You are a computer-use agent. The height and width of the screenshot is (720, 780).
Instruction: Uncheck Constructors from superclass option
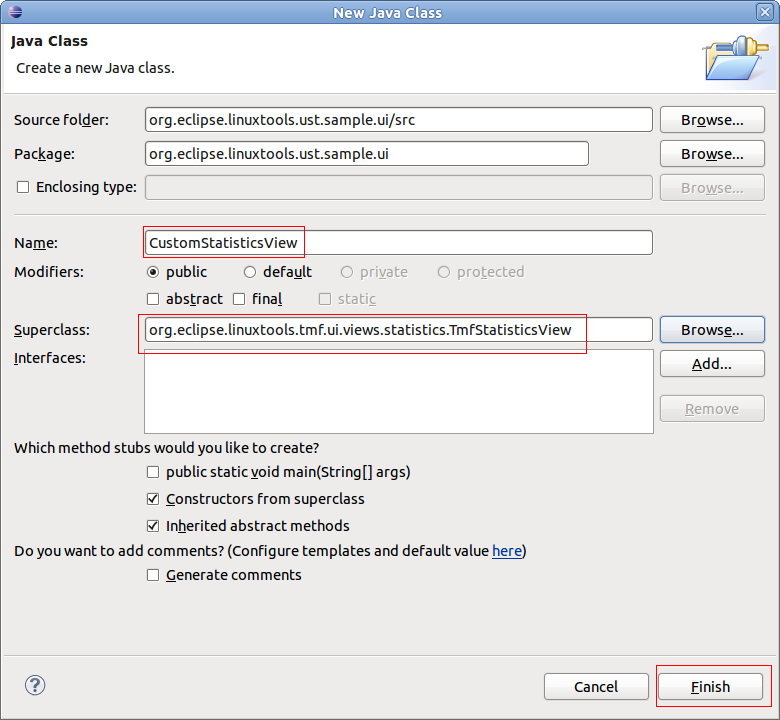[153, 499]
